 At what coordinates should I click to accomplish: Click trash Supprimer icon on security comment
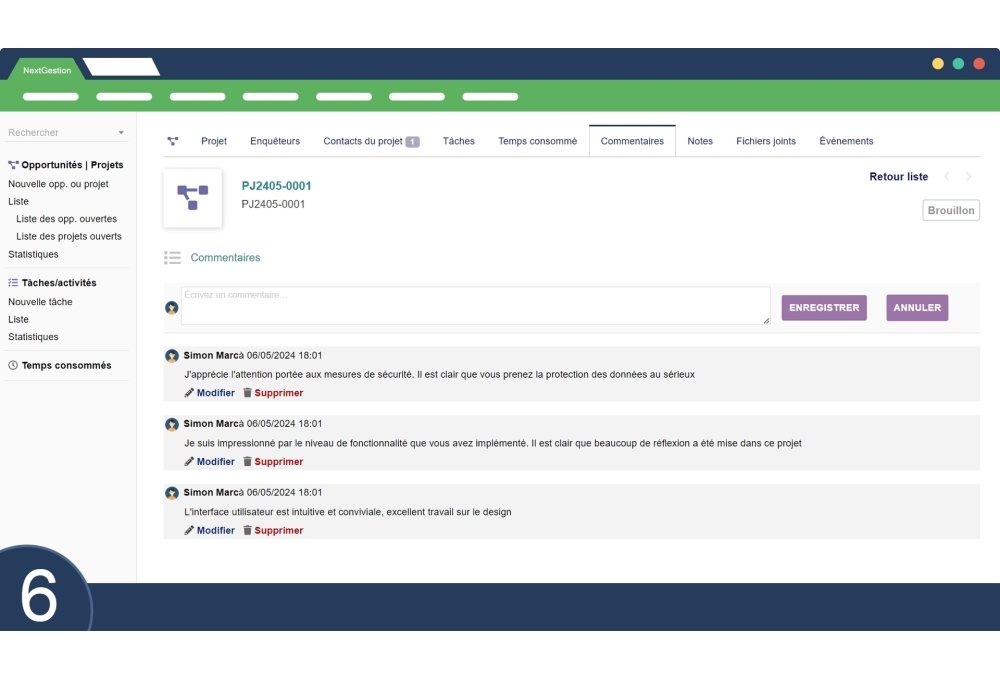pyautogui.click(x=248, y=393)
